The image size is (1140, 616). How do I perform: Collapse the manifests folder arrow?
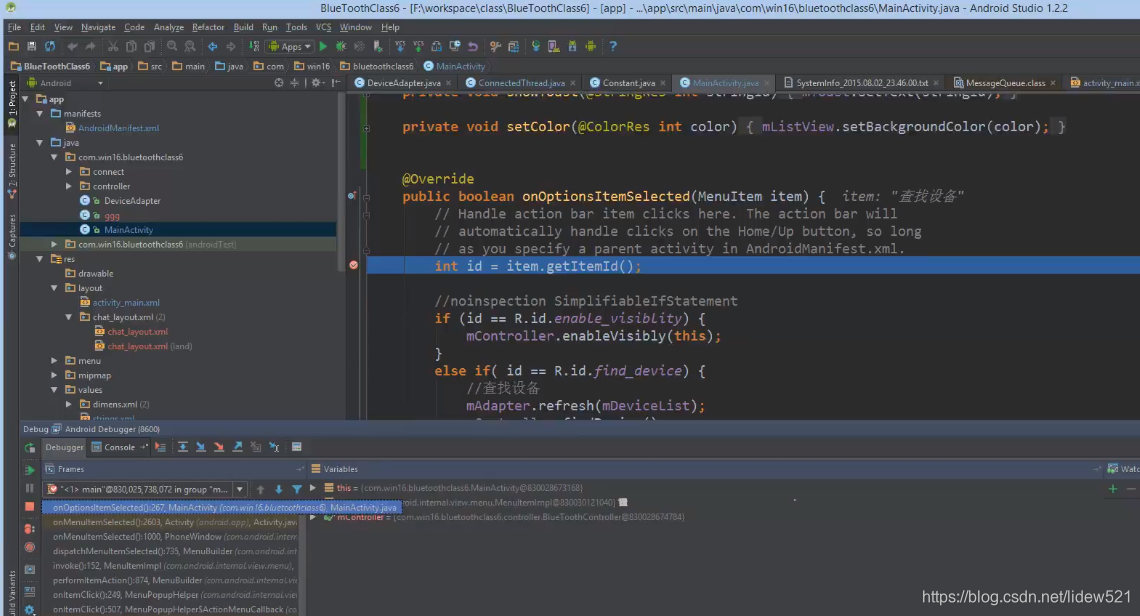(40, 113)
